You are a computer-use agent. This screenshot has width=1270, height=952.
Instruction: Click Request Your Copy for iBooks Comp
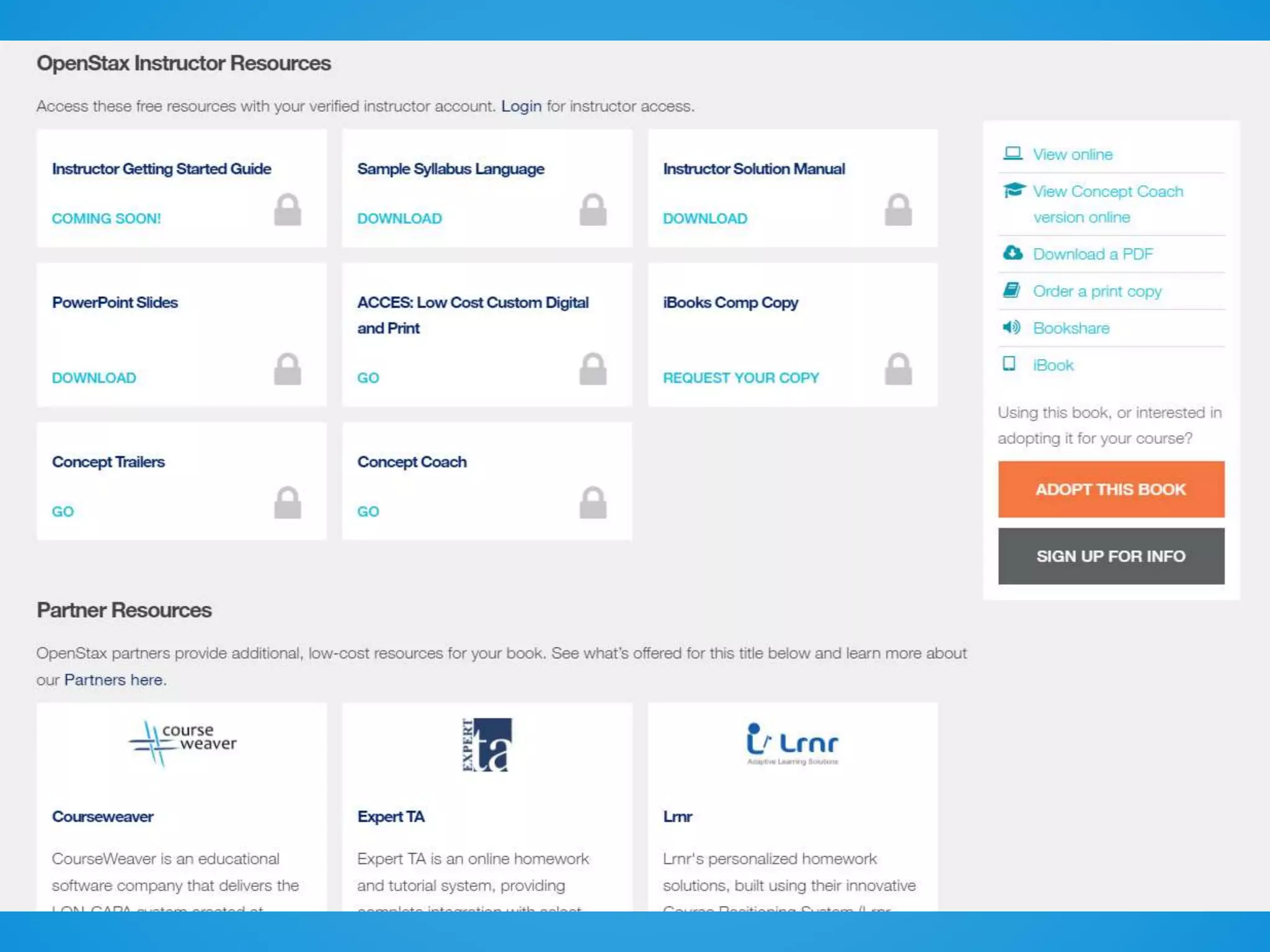(x=741, y=377)
